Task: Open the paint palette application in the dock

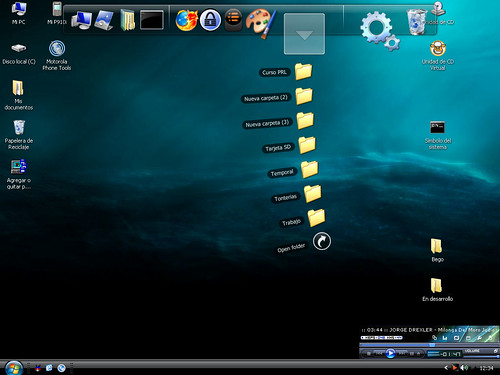Action: click(261, 22)
